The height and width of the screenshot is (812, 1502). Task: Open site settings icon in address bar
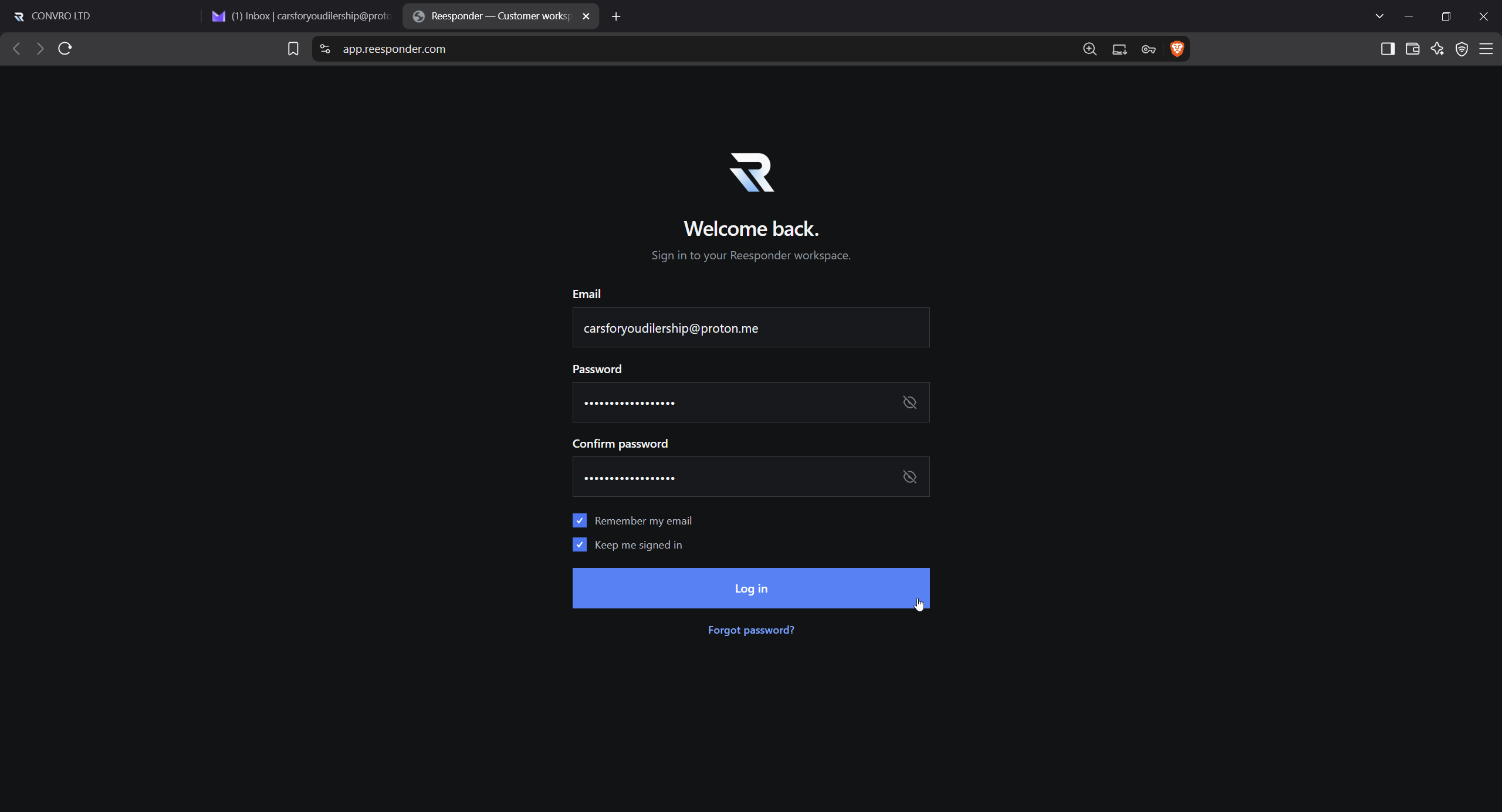point(325,49)
